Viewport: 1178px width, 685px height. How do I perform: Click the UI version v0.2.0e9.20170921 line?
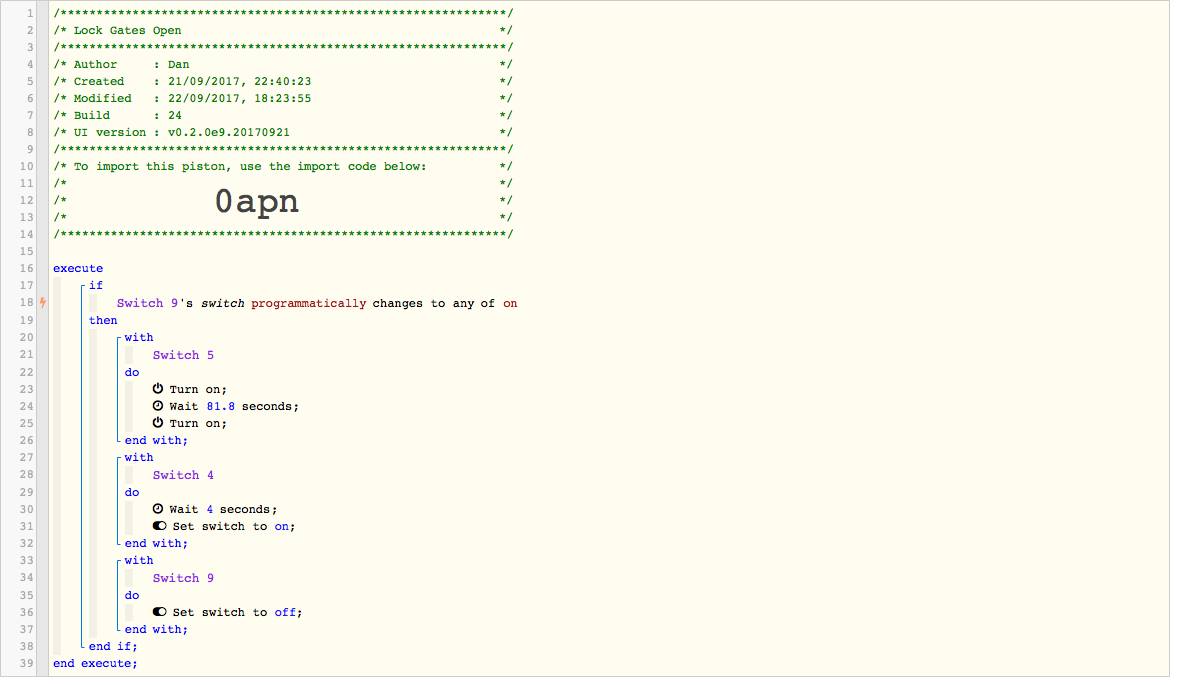282,132
